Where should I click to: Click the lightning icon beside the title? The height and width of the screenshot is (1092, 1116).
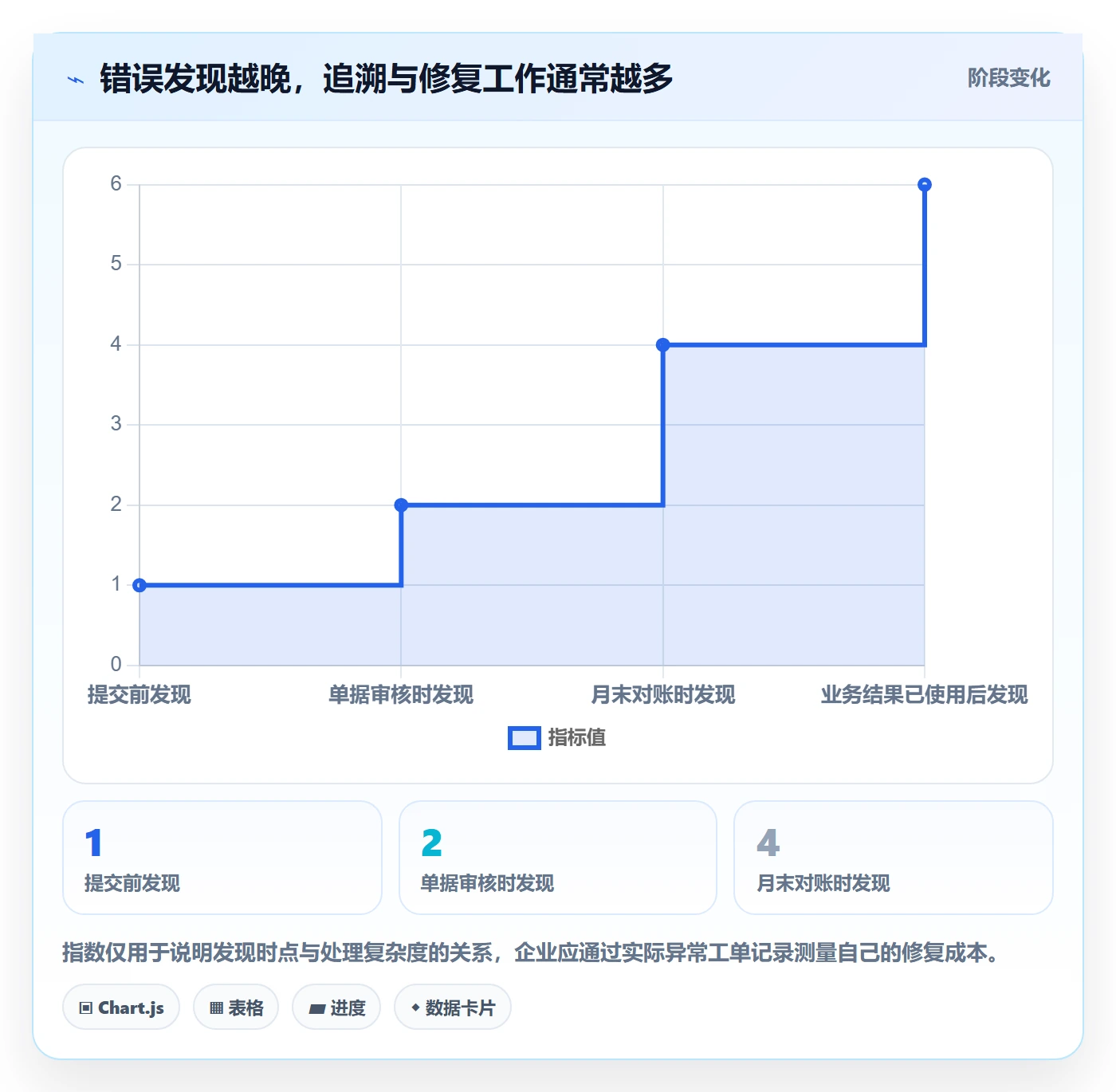(76, 80)
